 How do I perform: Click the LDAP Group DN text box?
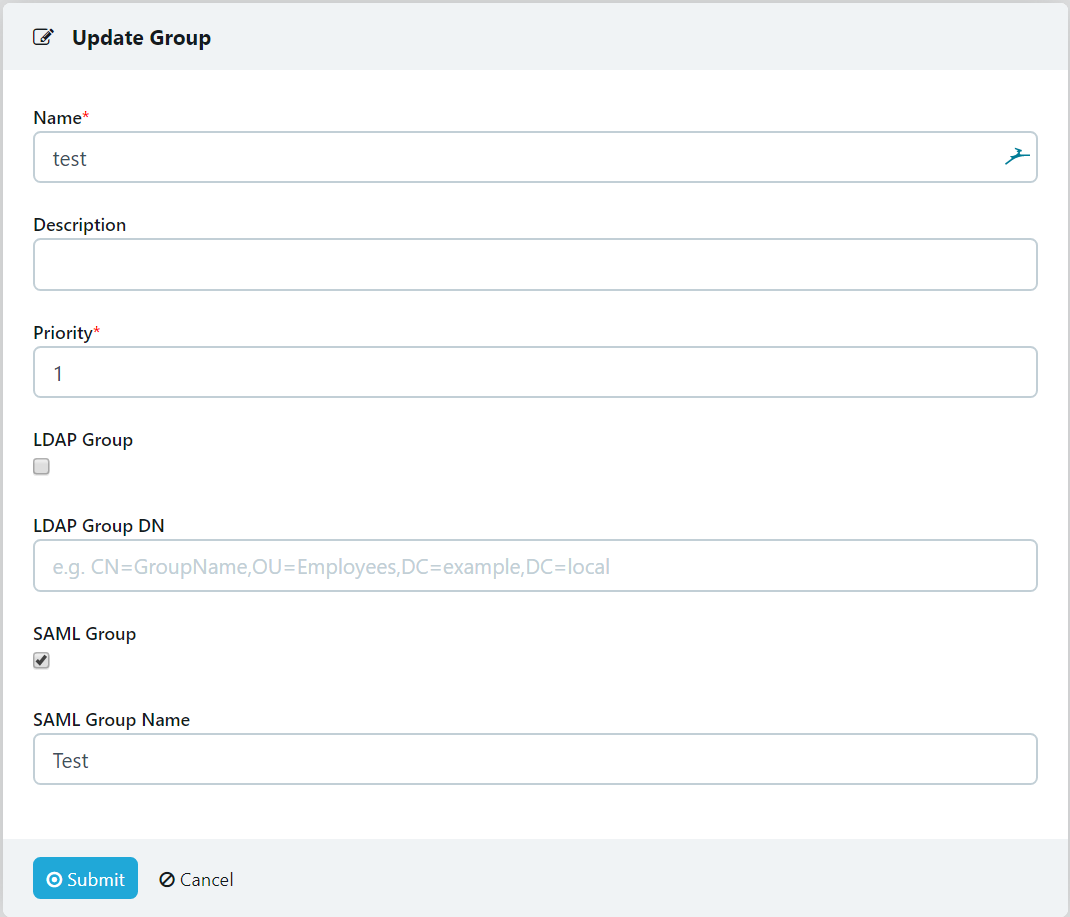pos(535,566)
